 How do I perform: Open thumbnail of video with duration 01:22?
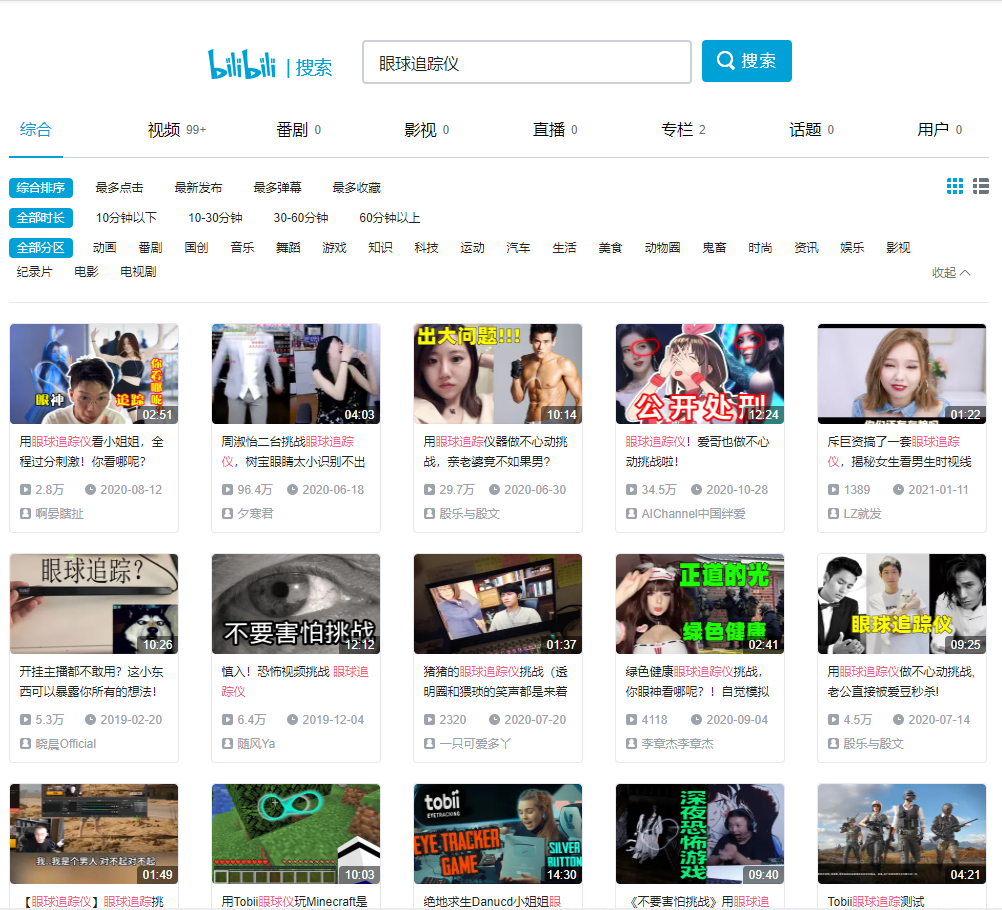902,374
